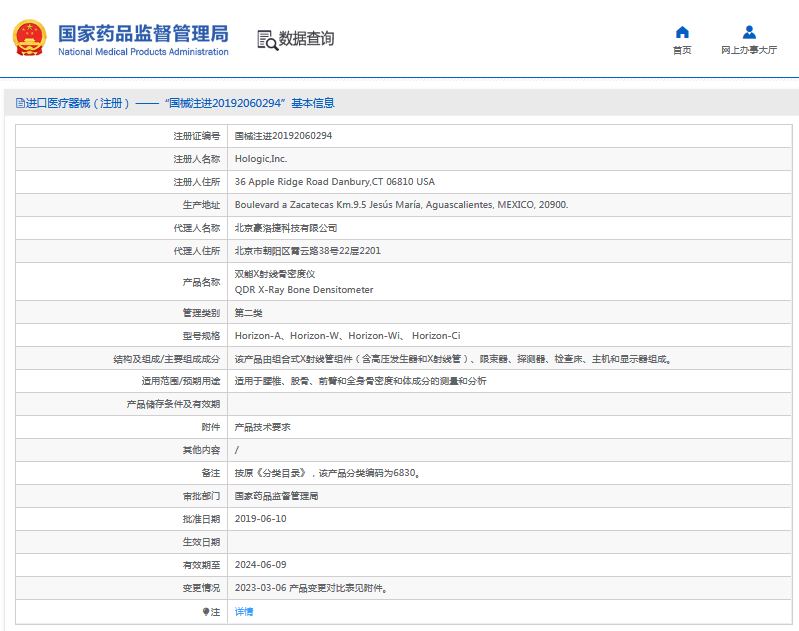This screenshot has width=799, height=631.
Task: Click registration number 国械注进20192060294 cell
Action: tap(283, 136)
